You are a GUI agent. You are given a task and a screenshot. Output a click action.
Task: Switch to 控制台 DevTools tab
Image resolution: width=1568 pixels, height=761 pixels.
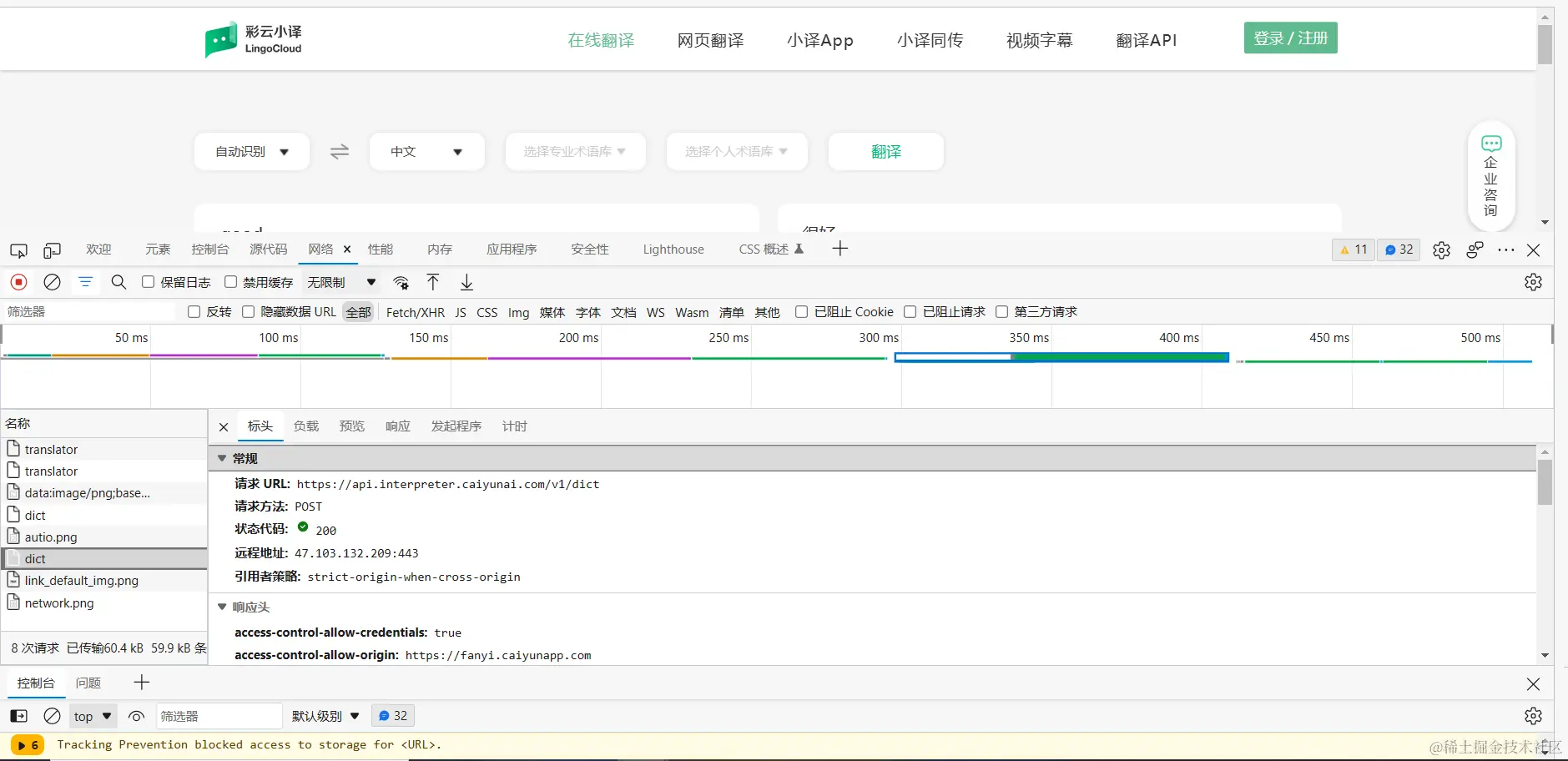pos(209,249)
